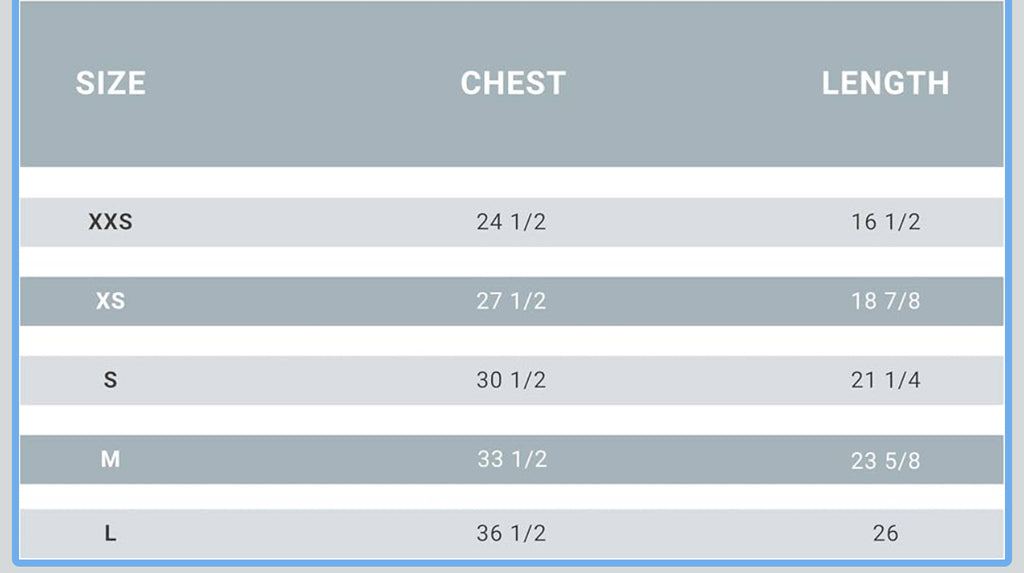Click the 27 1/2 chest value
The width and height of the screenshot is (1024, 573).
pyautogui.click(x=511, y=301)
